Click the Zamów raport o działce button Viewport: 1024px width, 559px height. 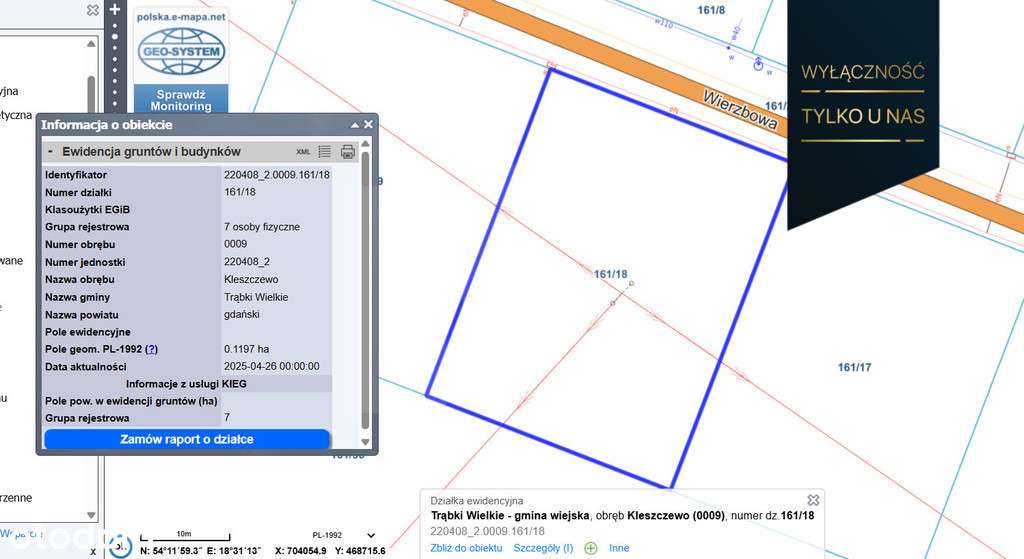[187, 439]
